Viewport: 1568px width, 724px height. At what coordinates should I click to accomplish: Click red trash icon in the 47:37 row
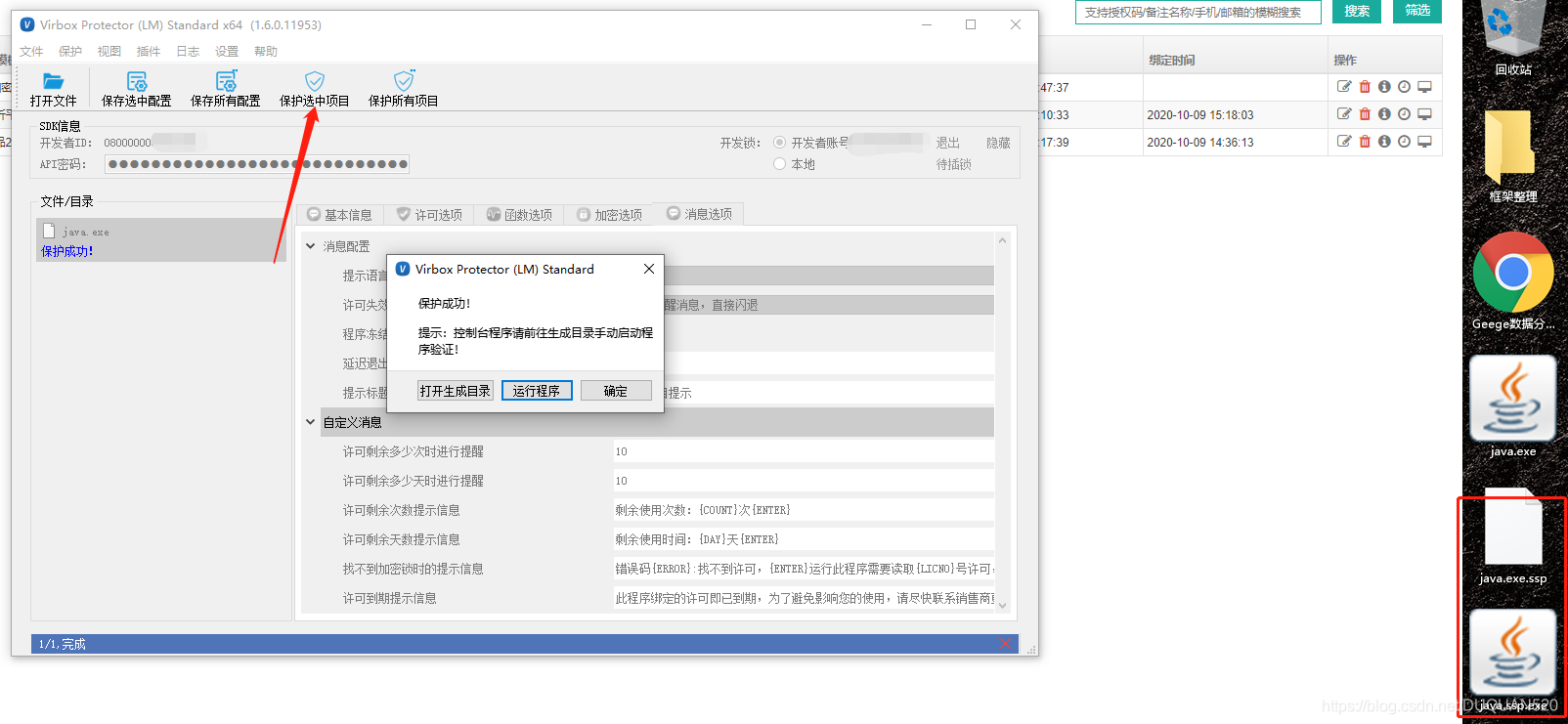1365,87
